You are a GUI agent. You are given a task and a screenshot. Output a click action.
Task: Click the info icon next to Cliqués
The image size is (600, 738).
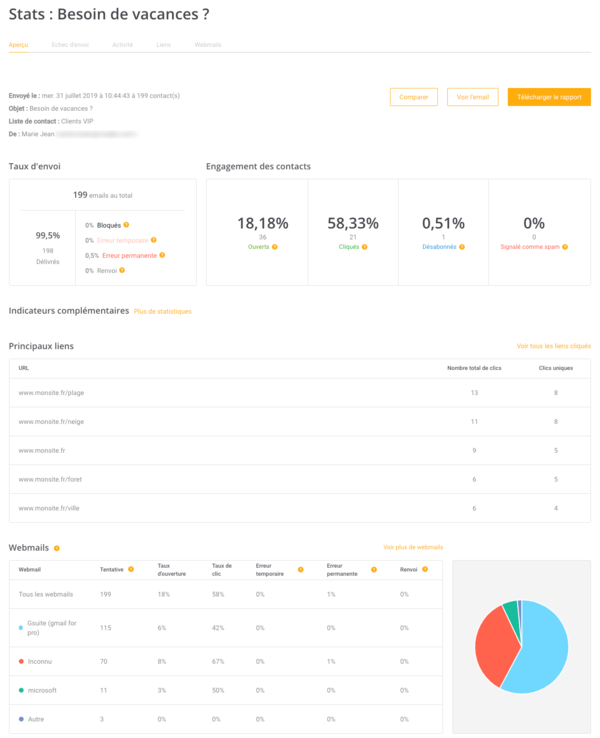(x=364, y=246)
